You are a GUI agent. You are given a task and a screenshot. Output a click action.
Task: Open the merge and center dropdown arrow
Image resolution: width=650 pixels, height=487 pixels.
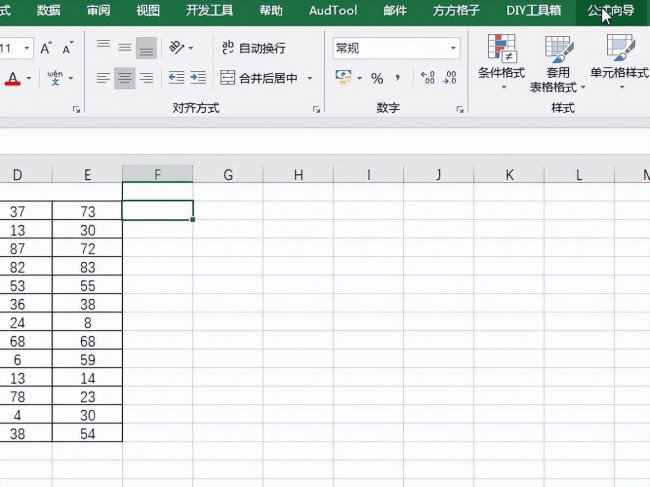click(310, 78)
